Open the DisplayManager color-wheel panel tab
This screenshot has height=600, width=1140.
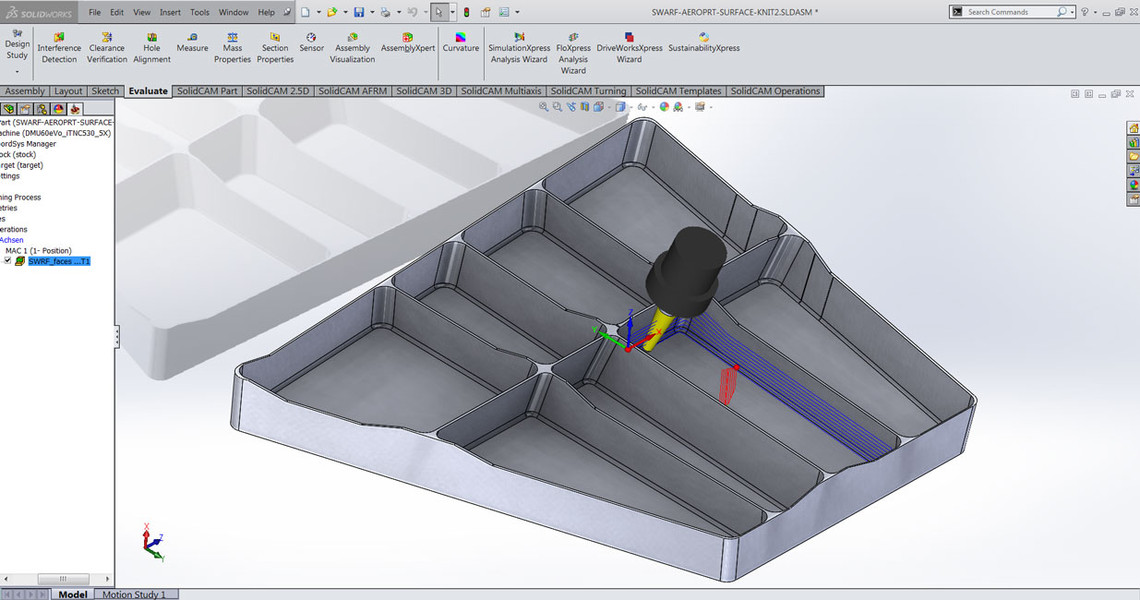59,109
